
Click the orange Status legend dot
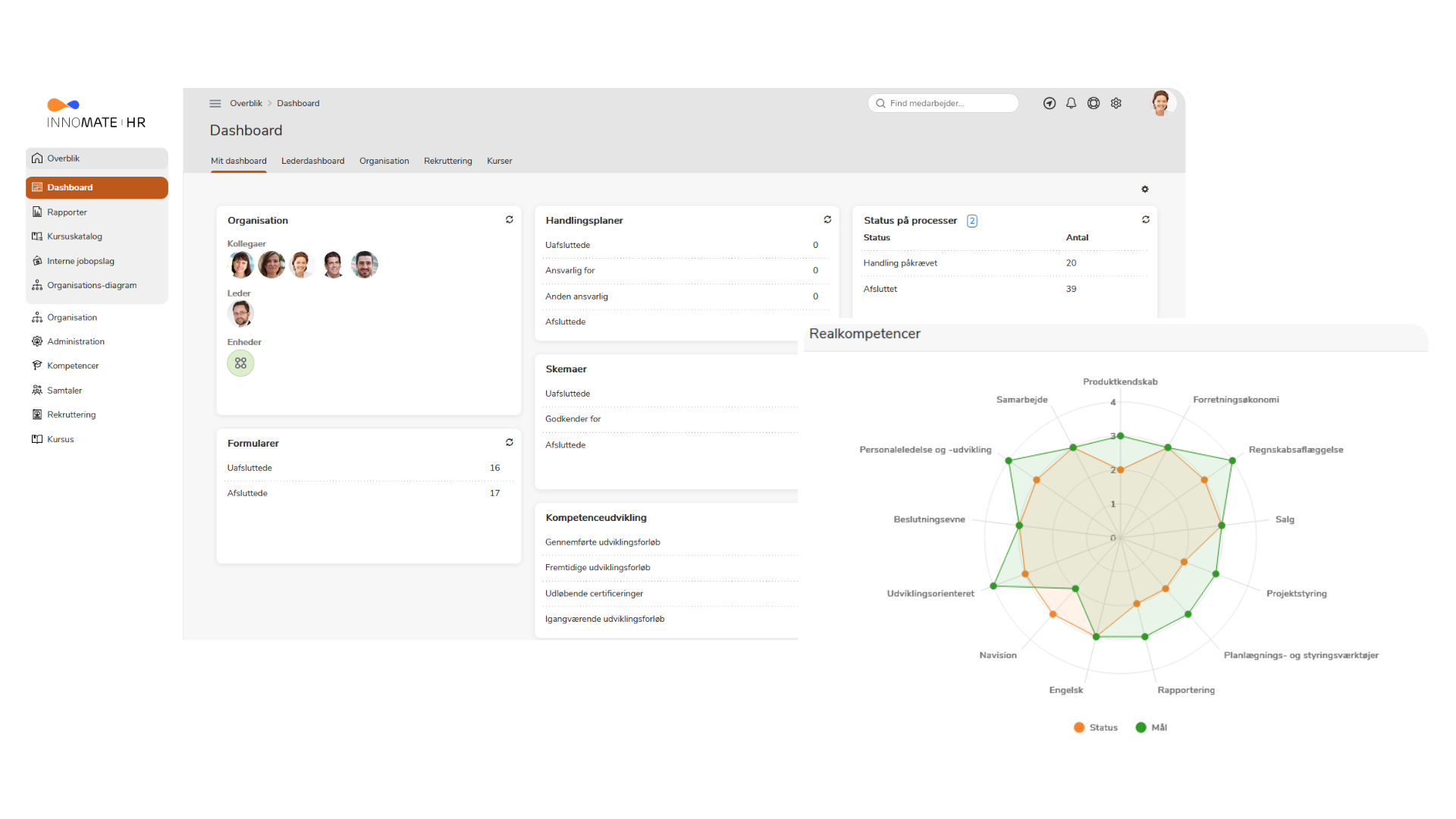(x=1078, y=727)
